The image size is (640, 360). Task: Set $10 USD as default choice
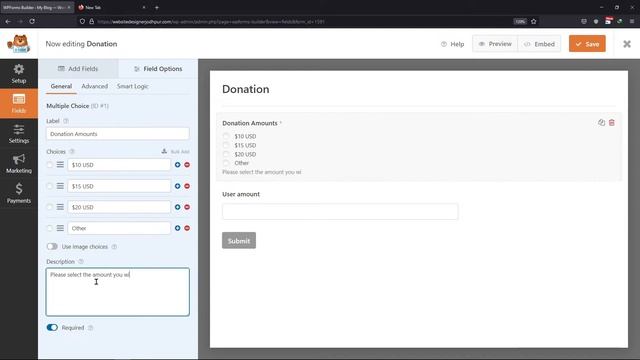pos(50,164)
